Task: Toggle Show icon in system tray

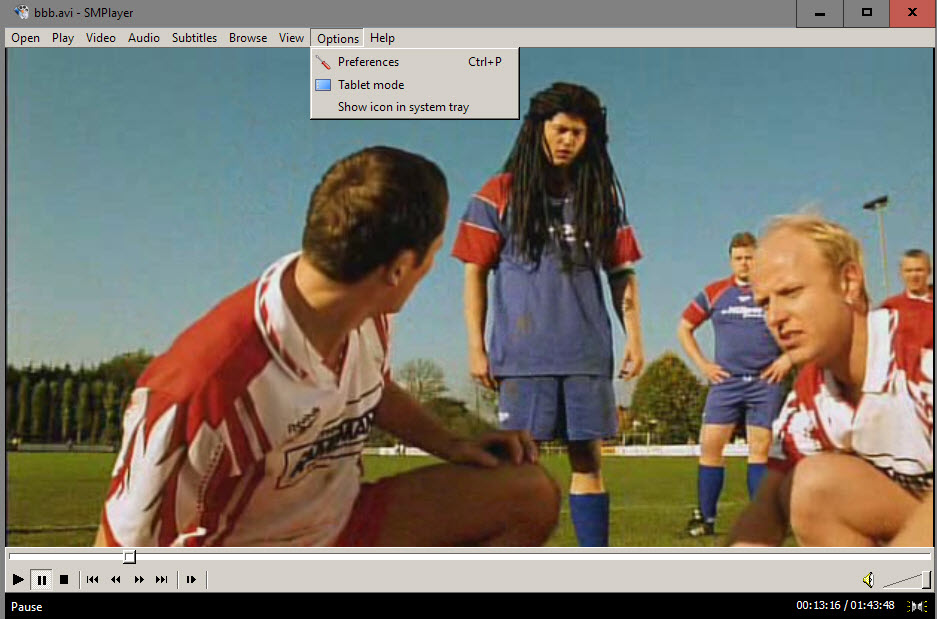Action: [x=415, y=107]
